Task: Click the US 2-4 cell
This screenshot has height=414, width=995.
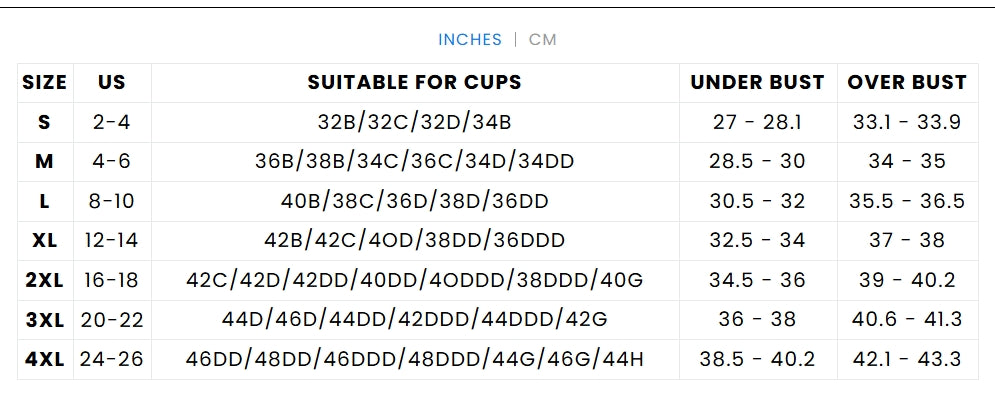Action: coord(112,122)
